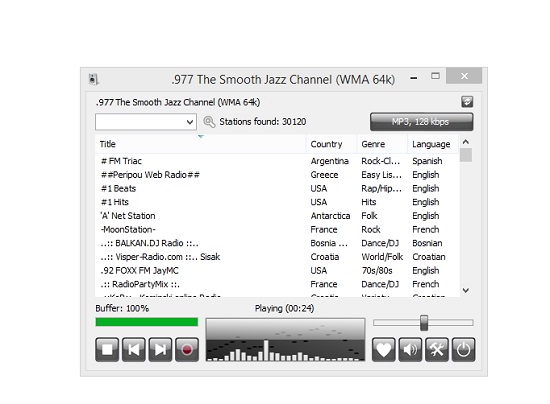
Task: Click the volume slider handle
Action: [424, 323]
